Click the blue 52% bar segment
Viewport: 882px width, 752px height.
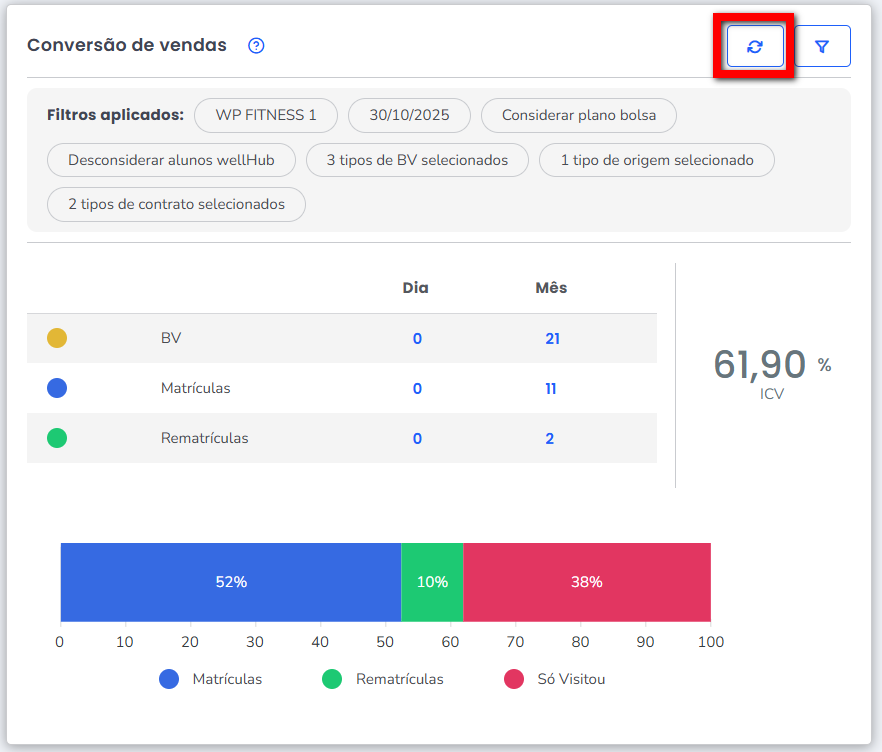pyautogui.click(x=231, y=582)
